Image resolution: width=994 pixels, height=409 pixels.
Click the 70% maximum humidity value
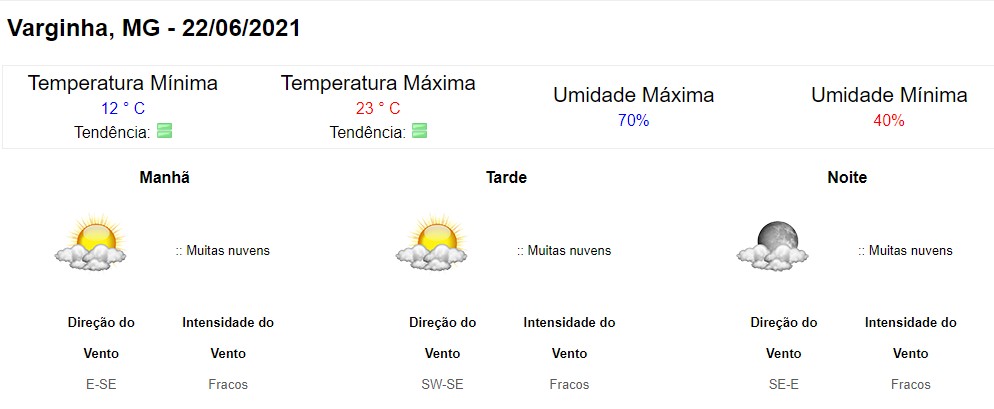coord(633,120)
